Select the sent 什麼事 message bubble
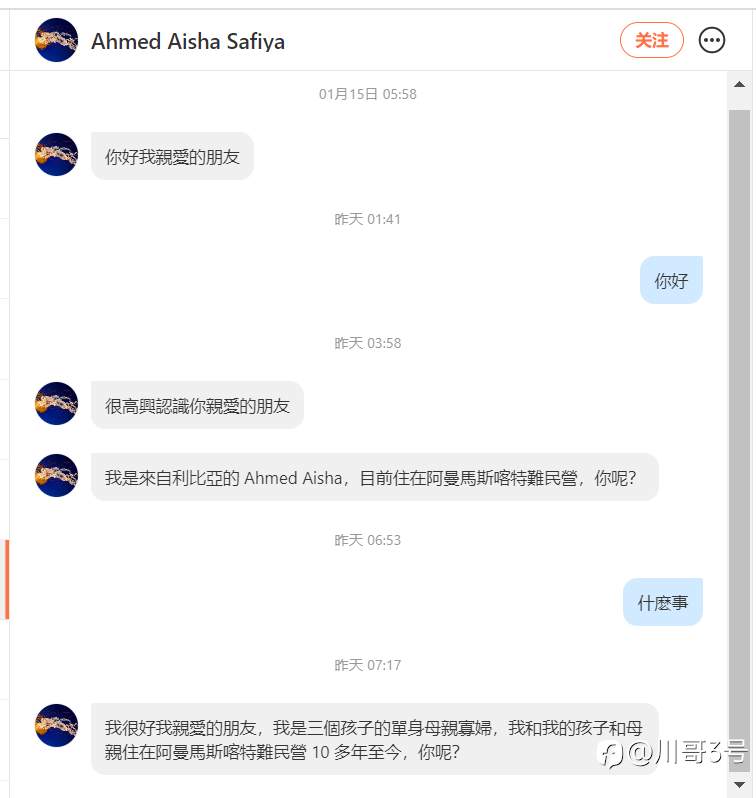 tap(662, 602)
